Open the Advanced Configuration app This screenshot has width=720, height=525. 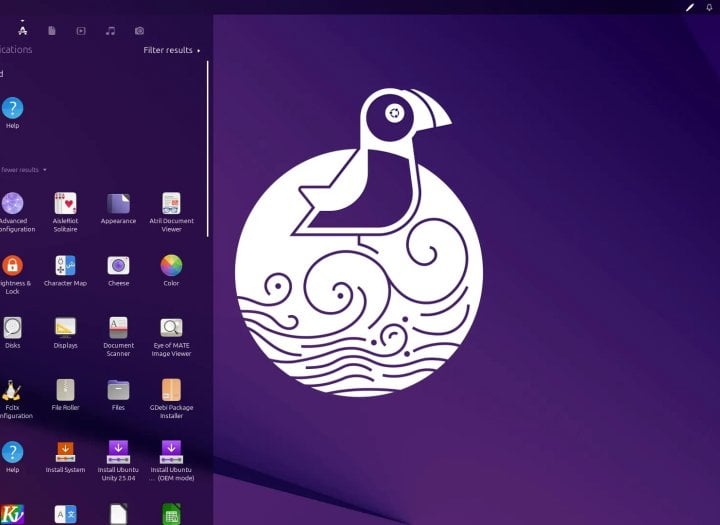pyautogui.click(x=12, y=212)
